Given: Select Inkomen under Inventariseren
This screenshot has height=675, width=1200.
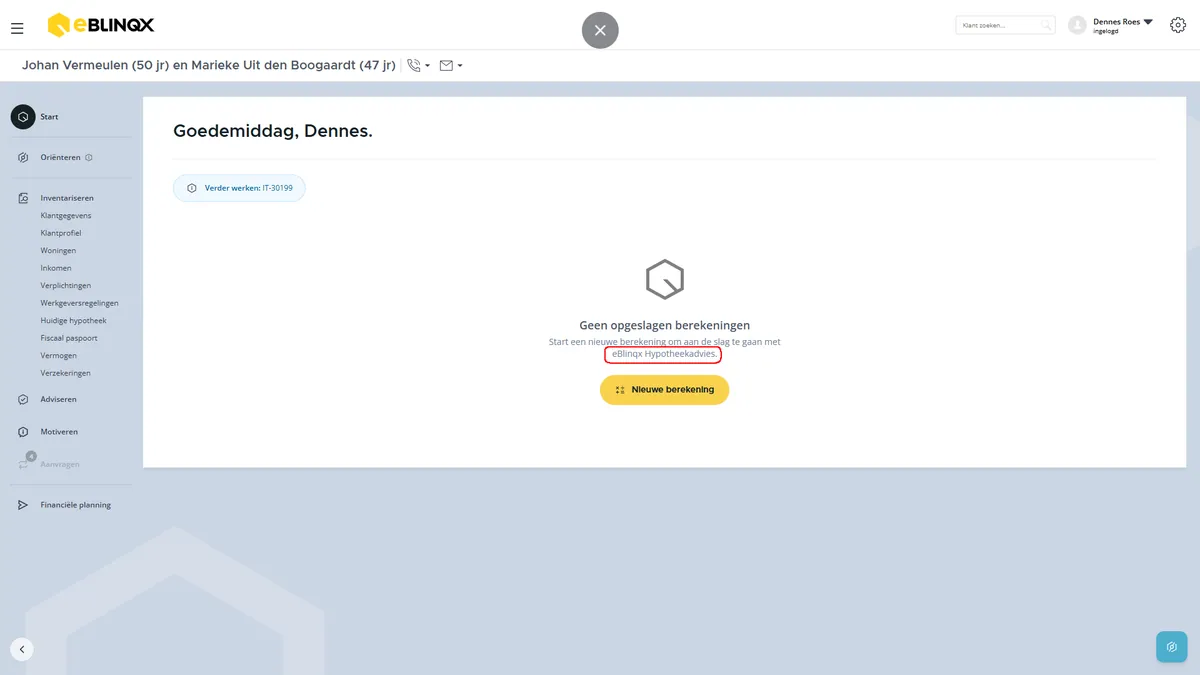Looking at the screenshot, I should 56,268.
